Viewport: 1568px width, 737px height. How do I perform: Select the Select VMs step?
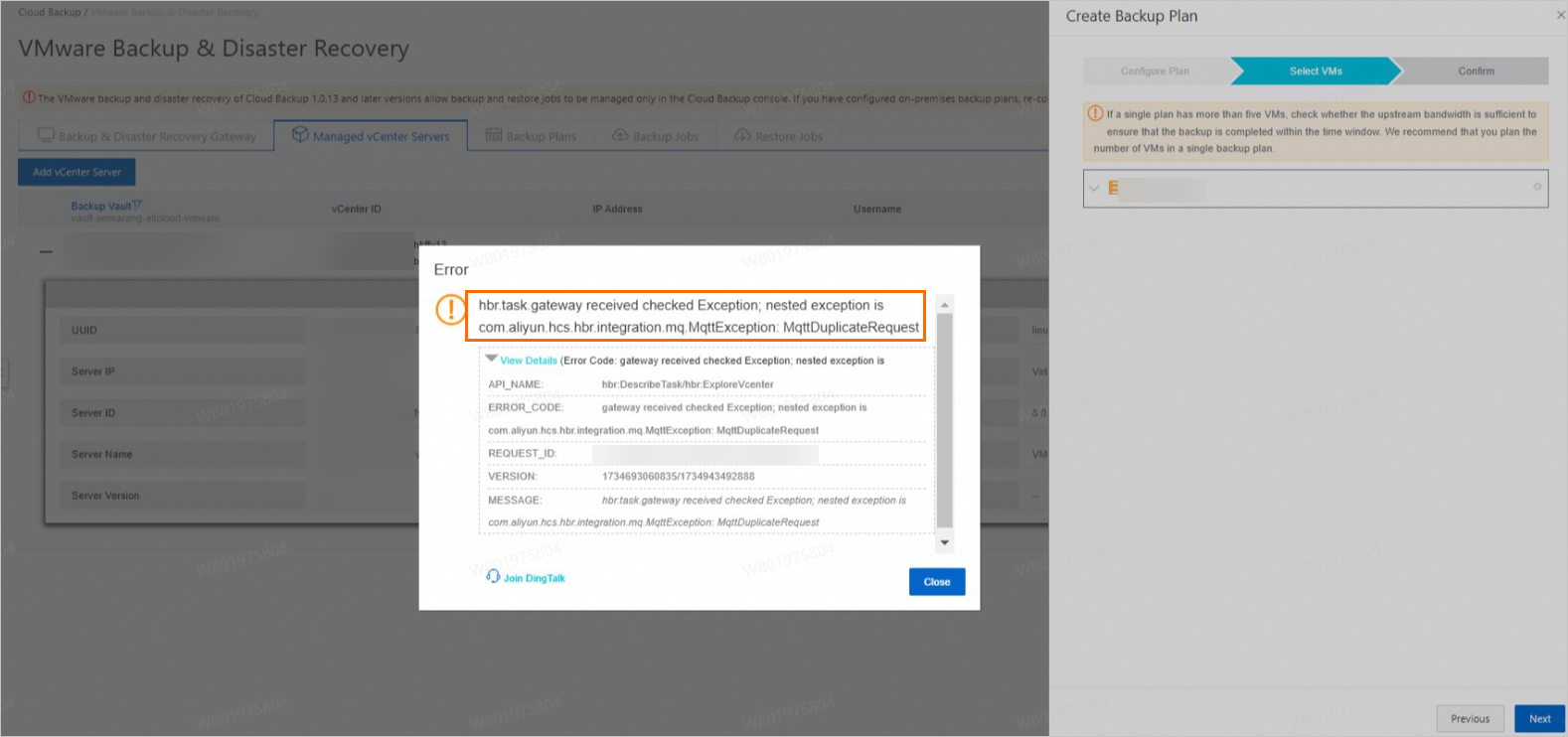click(1316, 72)
